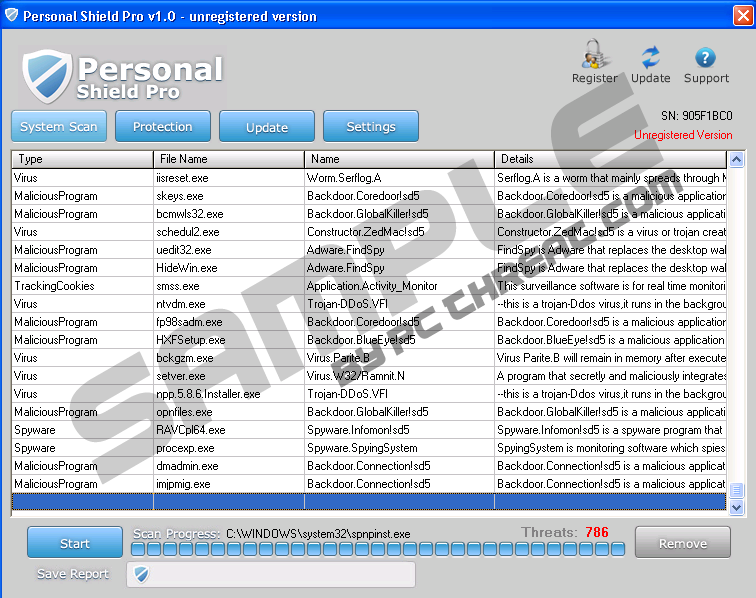This screenshot has height=598, width=756.
Task: Click the highlighted blue empty row
Action: [x=369, y=502]
